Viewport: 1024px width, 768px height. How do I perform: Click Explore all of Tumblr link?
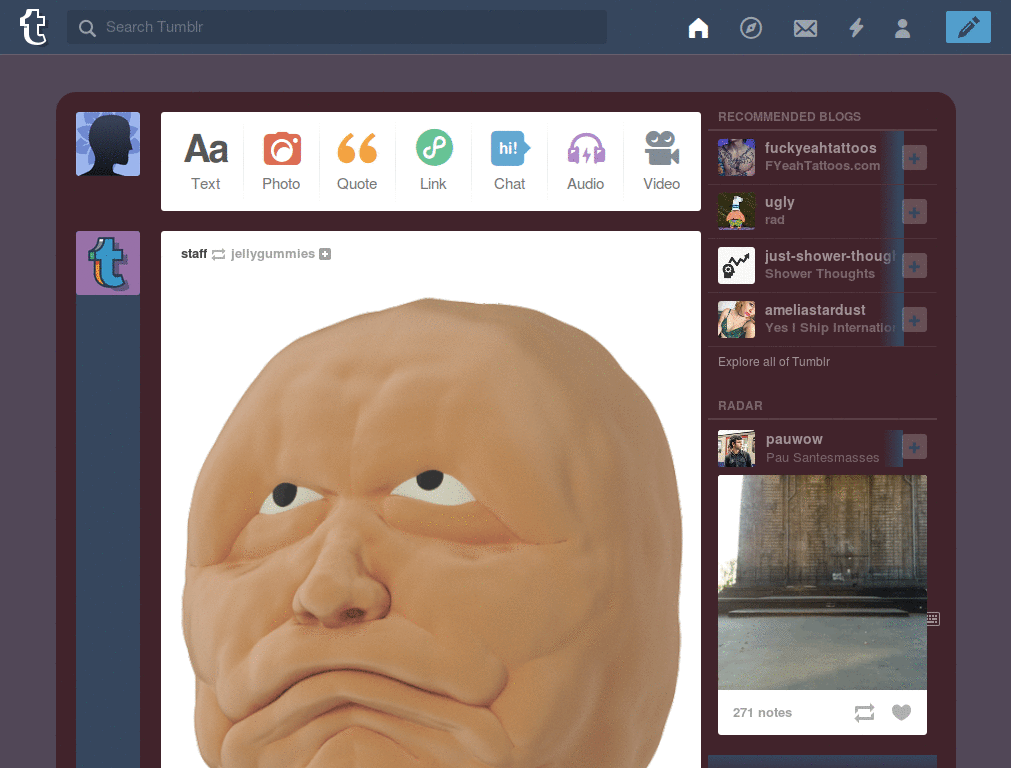click(774, 362)
